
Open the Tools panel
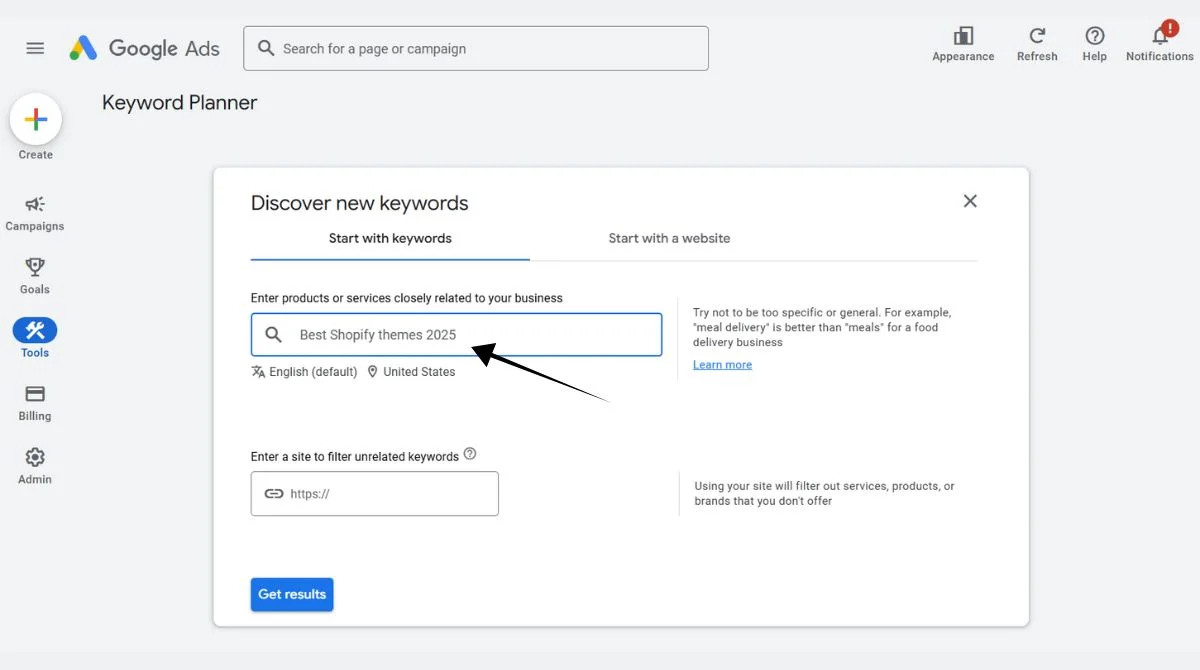click(34, 338)
